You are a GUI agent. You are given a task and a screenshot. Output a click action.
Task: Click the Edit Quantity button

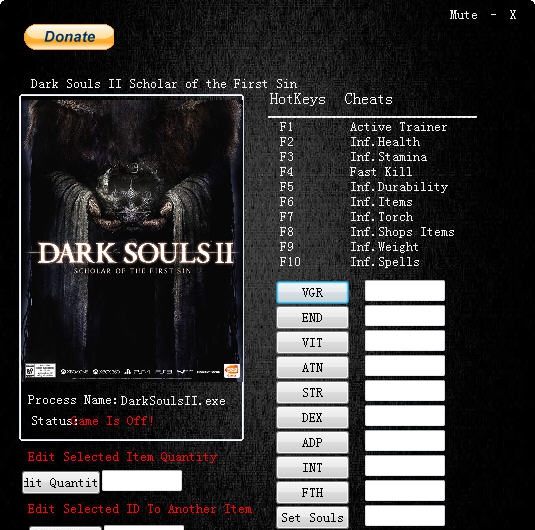(x=61, y=482)
